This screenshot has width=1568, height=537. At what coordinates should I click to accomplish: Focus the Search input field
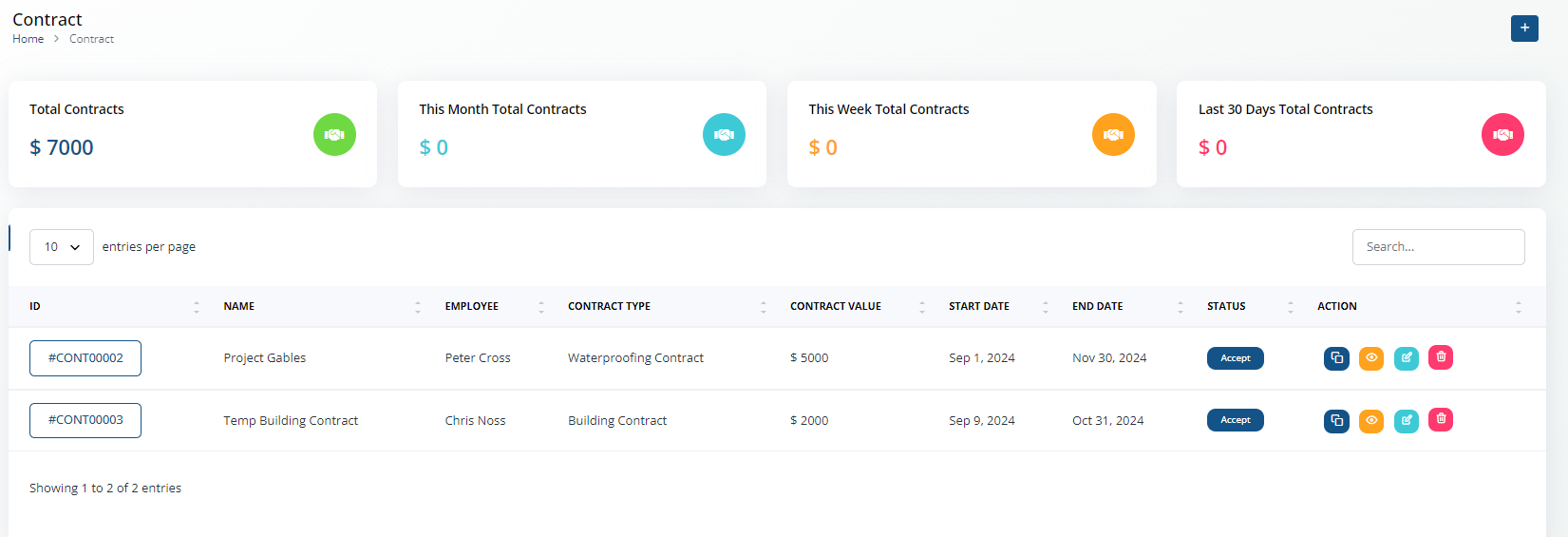click(x=1438, y=247)
